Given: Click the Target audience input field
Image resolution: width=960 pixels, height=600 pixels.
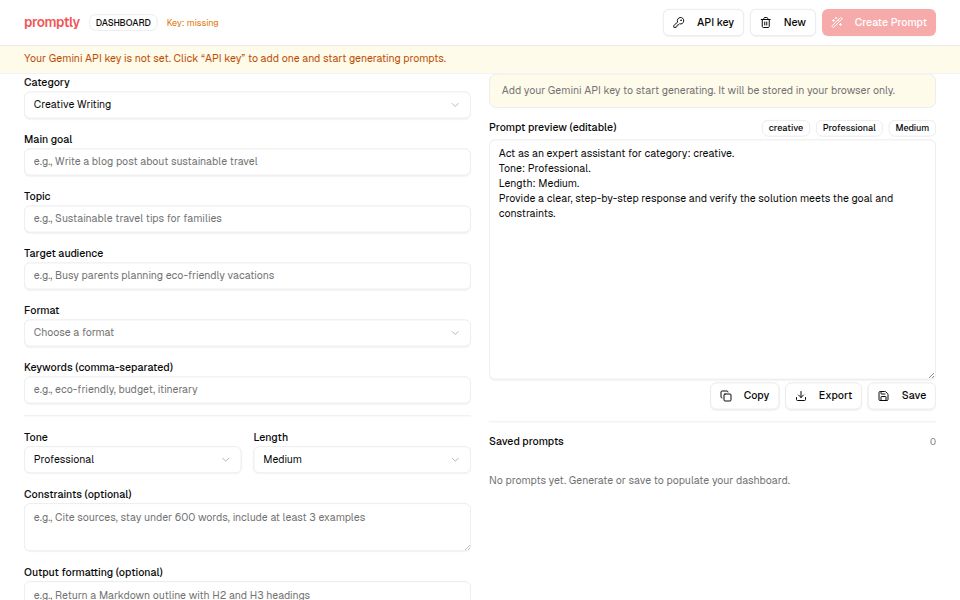Looking at the screenshot, I should tap(247, 276).
